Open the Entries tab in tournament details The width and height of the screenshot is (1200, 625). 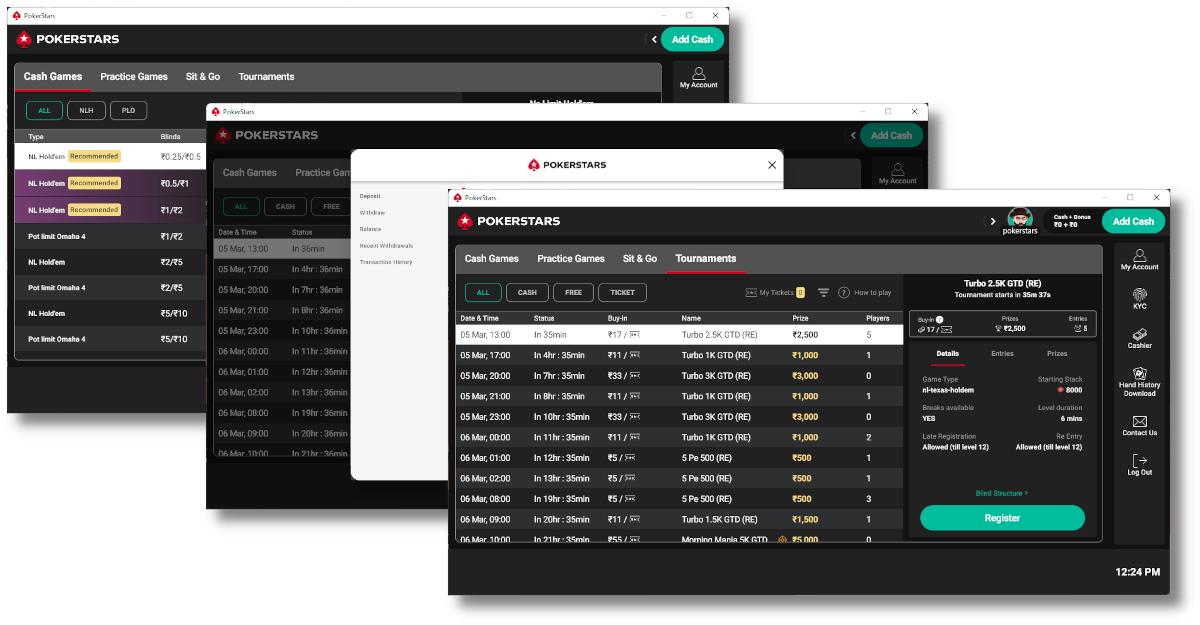click(x=1002, y=354)
